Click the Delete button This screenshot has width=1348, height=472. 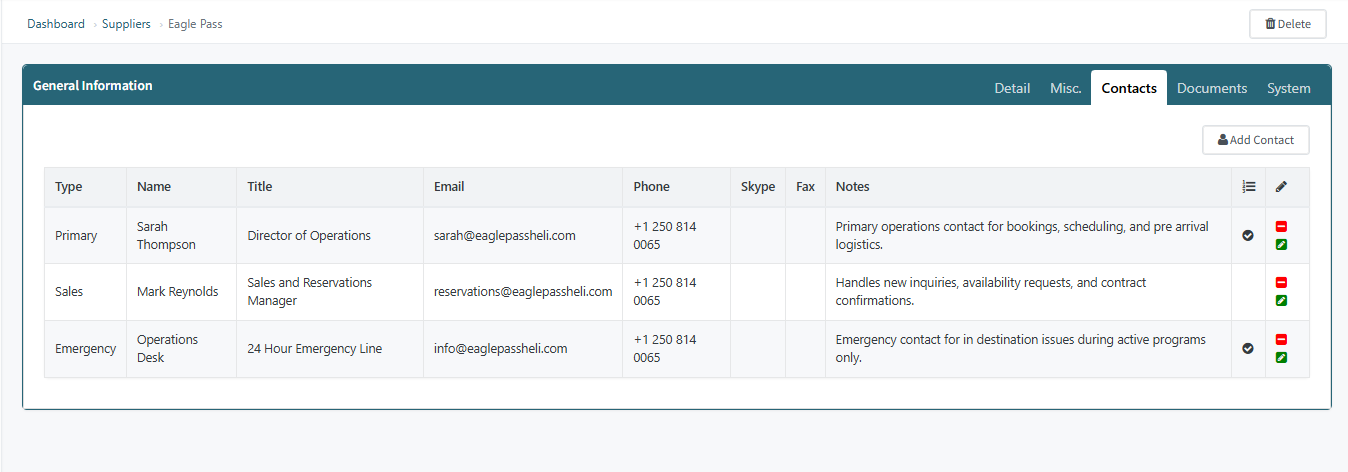click(1288, 24)
